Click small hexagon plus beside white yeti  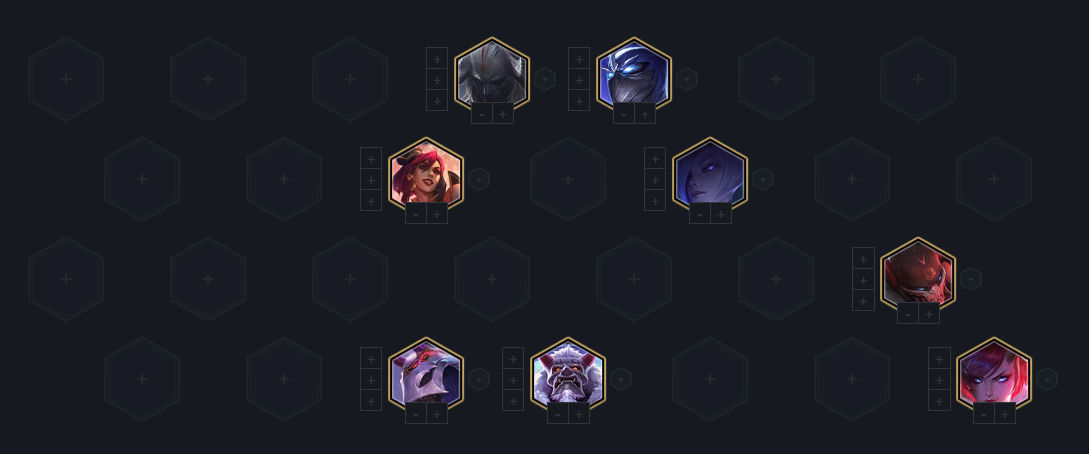620,379
